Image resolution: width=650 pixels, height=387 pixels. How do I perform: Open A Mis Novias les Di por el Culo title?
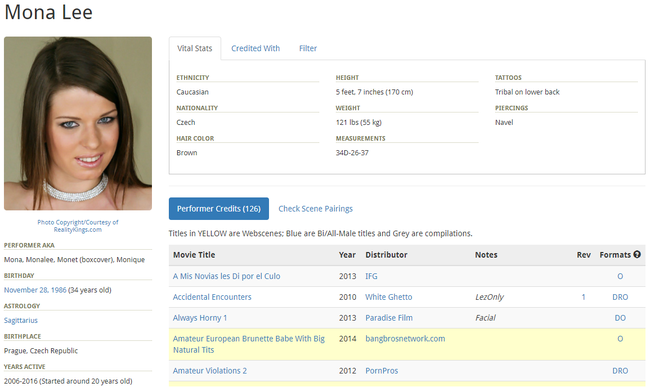point(226,276)
